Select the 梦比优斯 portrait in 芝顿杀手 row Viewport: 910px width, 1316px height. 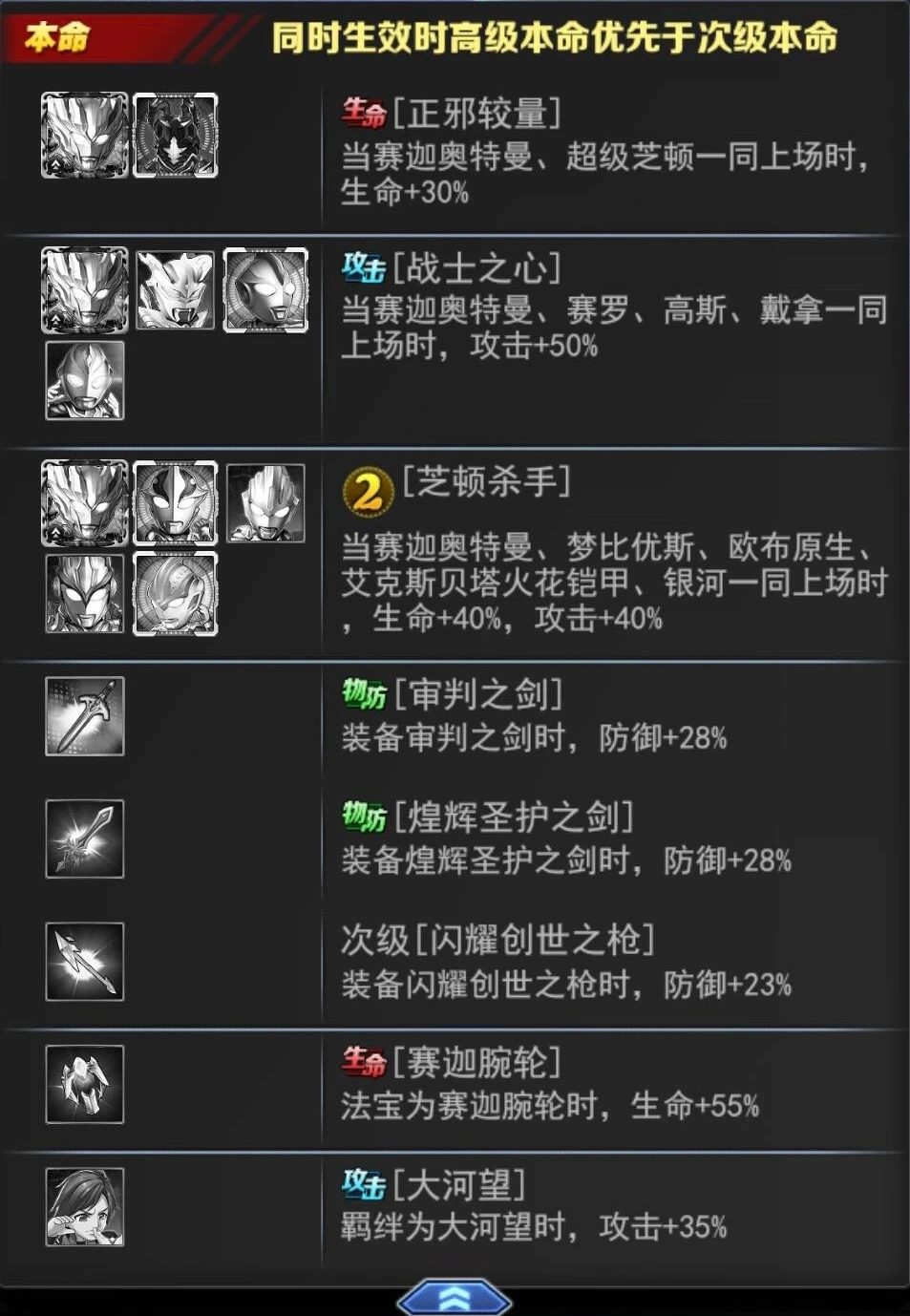[x=176, y=502]
